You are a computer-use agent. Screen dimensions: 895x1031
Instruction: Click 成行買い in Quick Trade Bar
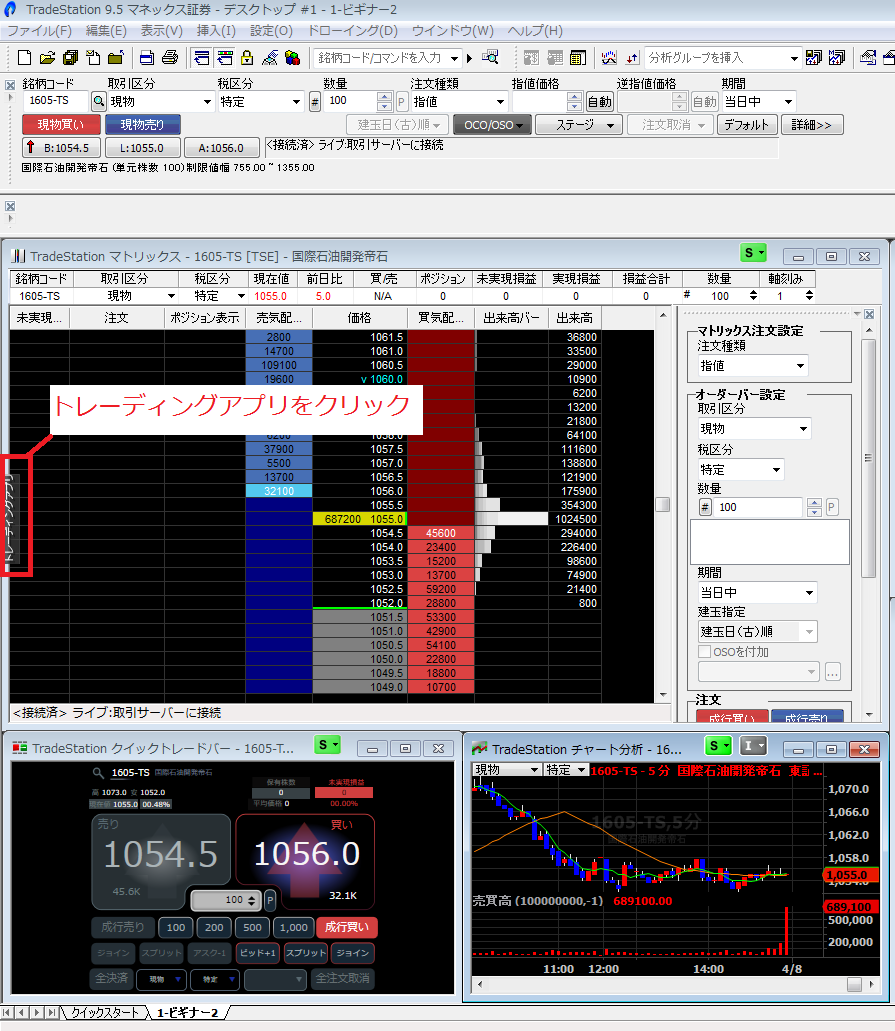pyautogui.click(x=347, y=927)
